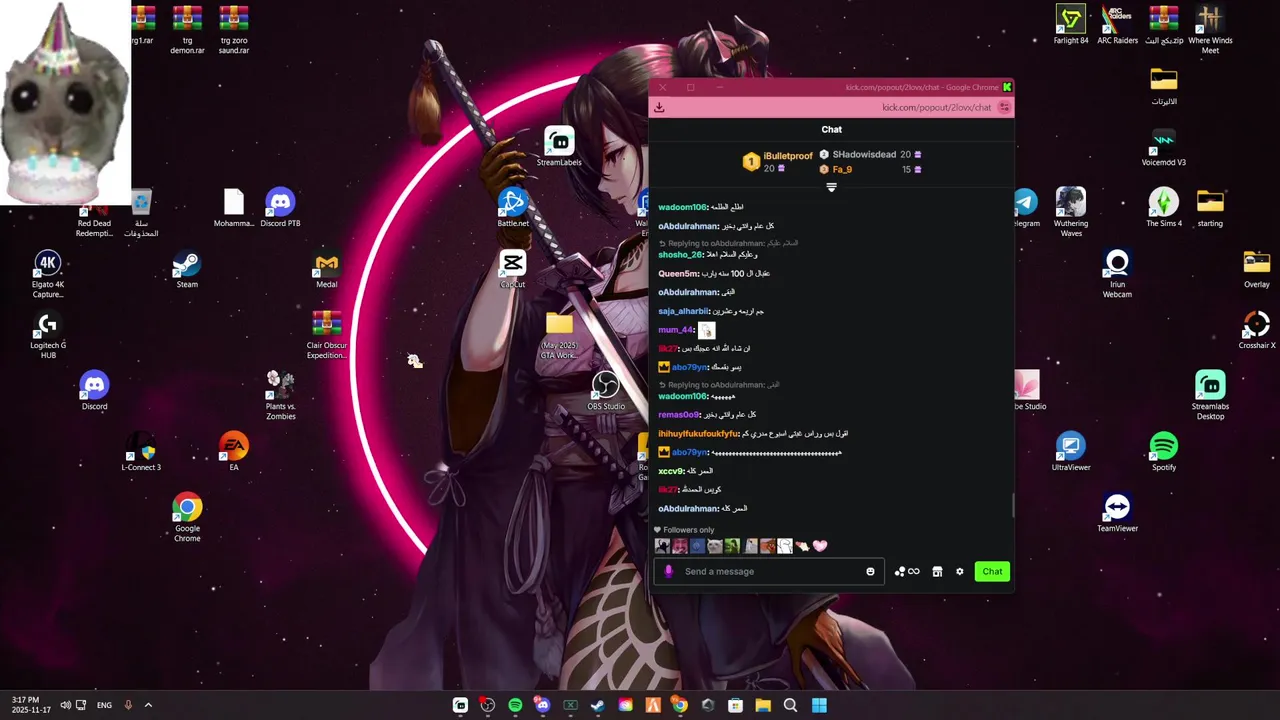This screenshot has width=1280, height=720.
Task: Focus the Send a message field
Action: [x=769, y=572]
